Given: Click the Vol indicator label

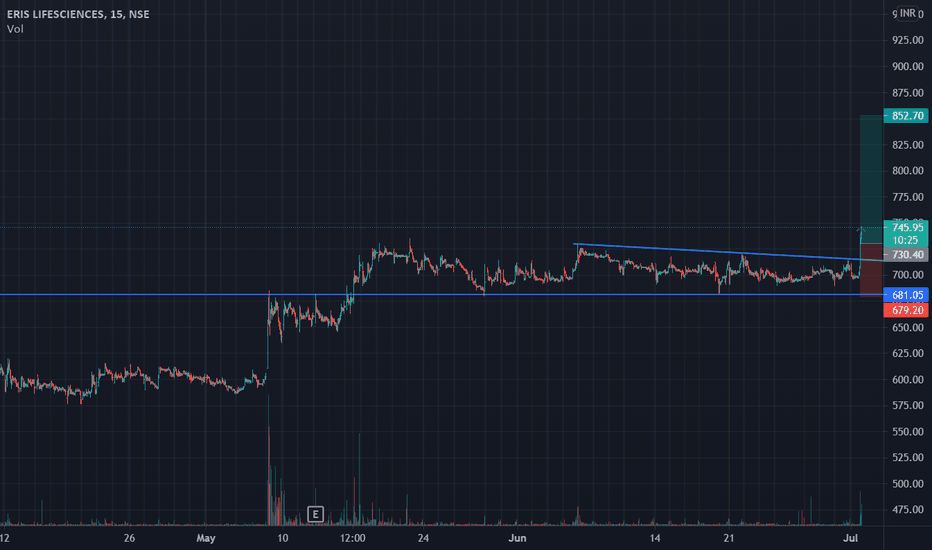Looking at the screenshot, I should tap(15, 29).
